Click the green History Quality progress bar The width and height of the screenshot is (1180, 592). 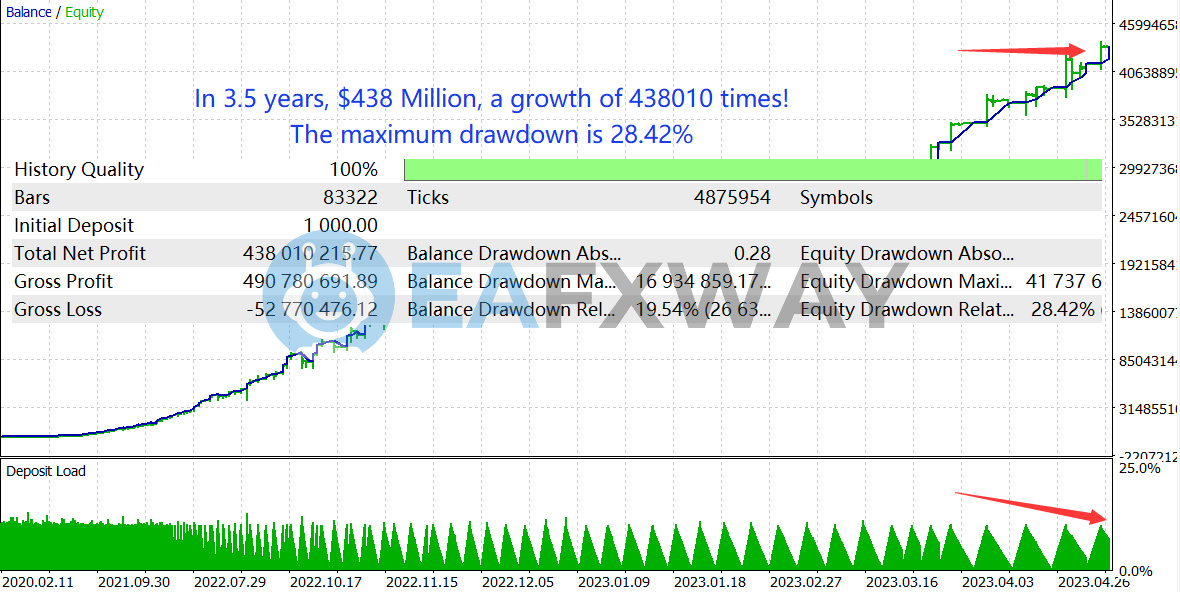[x=752, y=169]
